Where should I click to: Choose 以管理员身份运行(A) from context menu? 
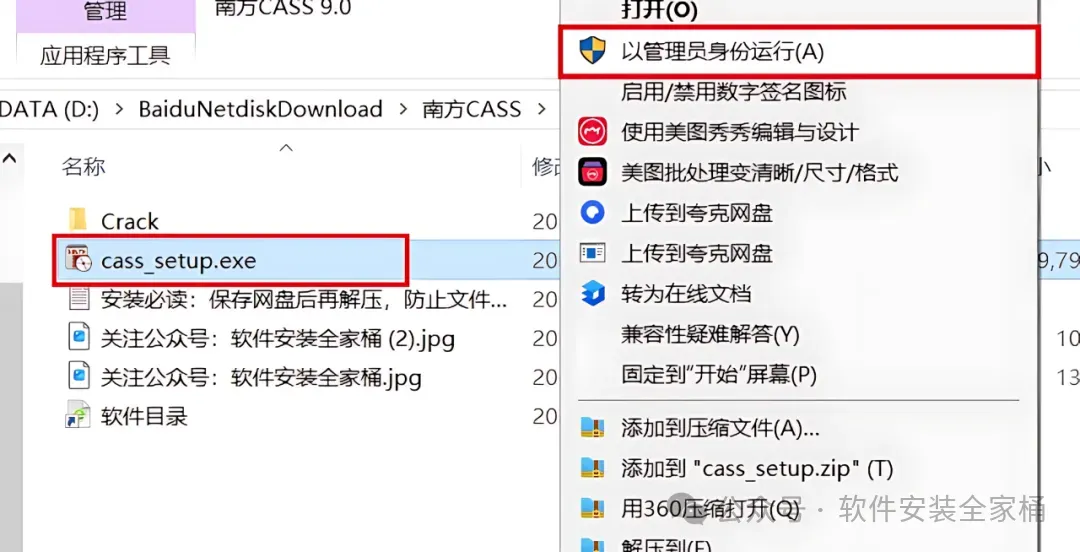click(x=723, y=52)
